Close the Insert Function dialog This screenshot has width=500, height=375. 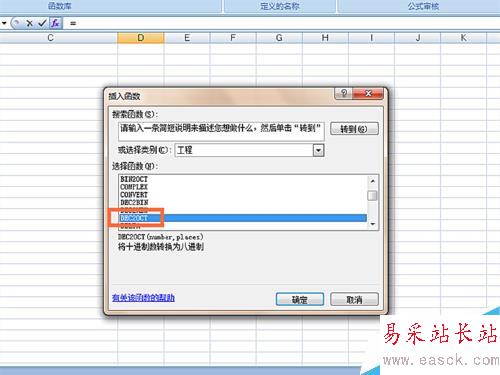point(368,93)
